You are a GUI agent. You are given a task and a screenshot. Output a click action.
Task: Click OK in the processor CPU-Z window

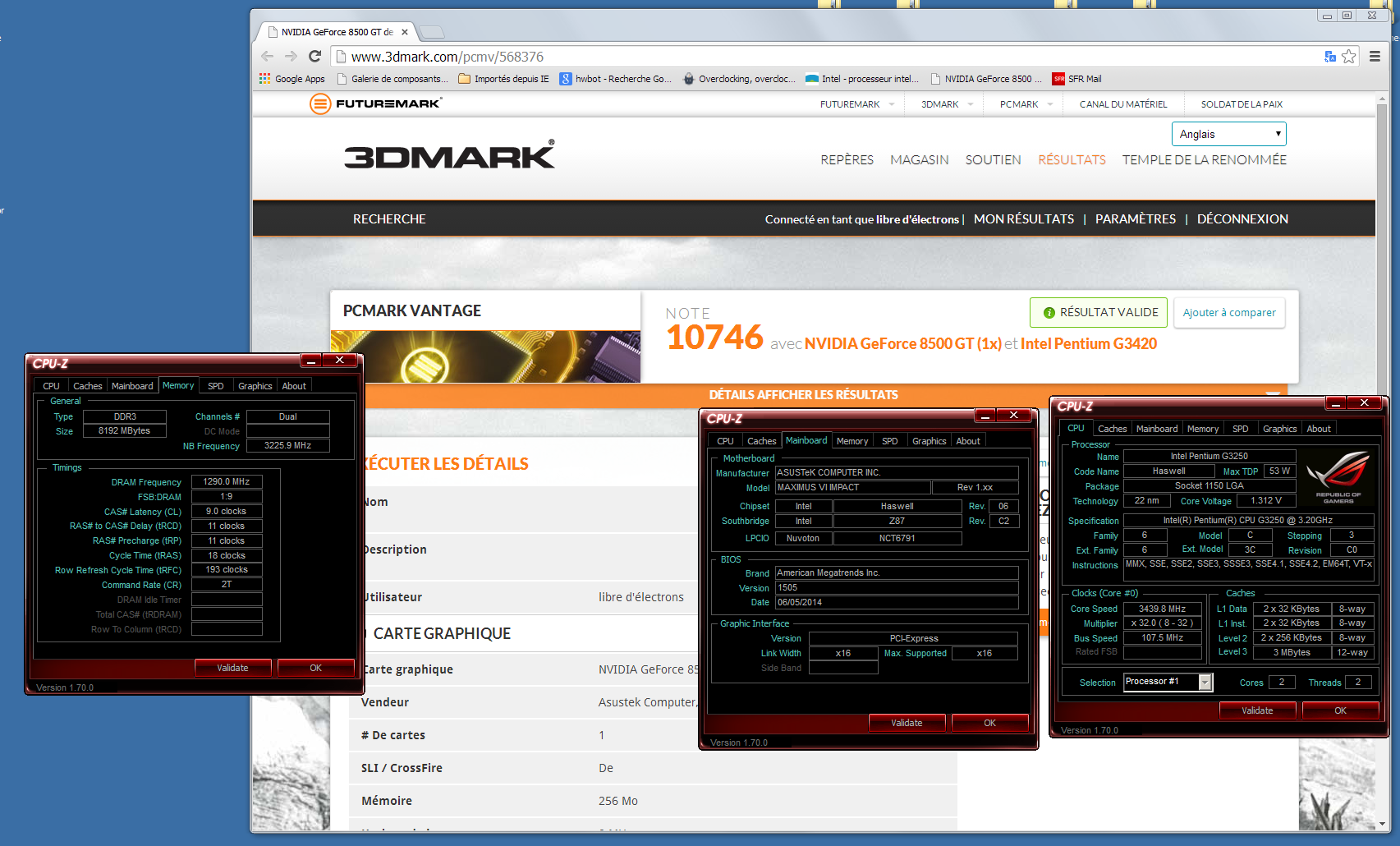coord(1340,710)
